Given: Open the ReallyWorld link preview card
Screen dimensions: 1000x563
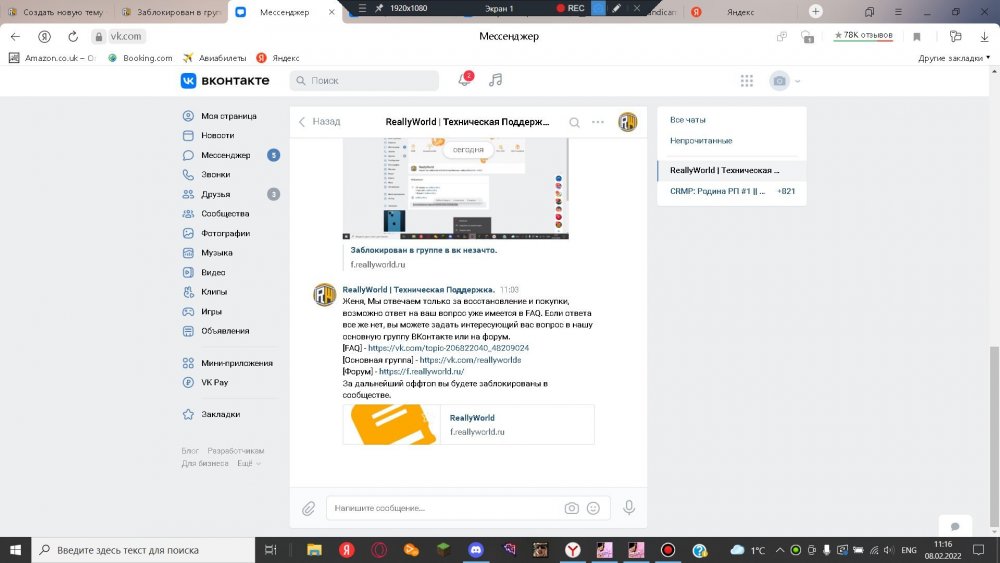Looking at the screenshot, I should (x=468, y=425).
